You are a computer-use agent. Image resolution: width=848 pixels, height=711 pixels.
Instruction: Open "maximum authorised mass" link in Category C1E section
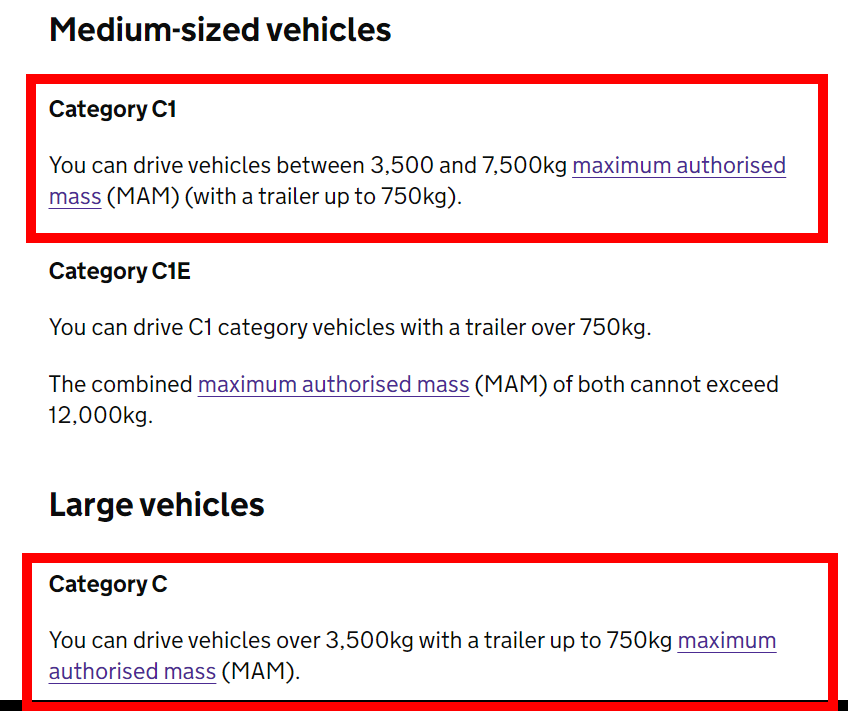pos(333,384)
